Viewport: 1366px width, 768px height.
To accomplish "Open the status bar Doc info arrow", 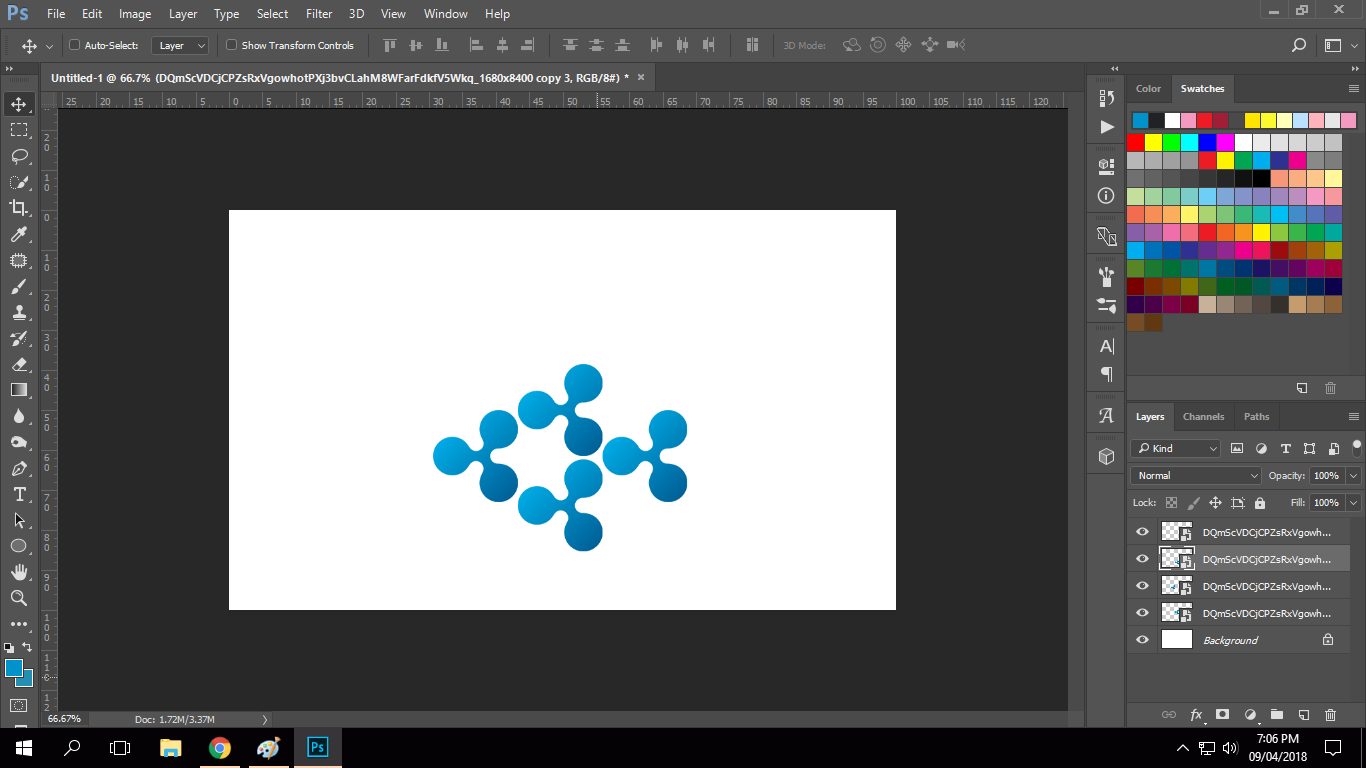I will 264,719.
